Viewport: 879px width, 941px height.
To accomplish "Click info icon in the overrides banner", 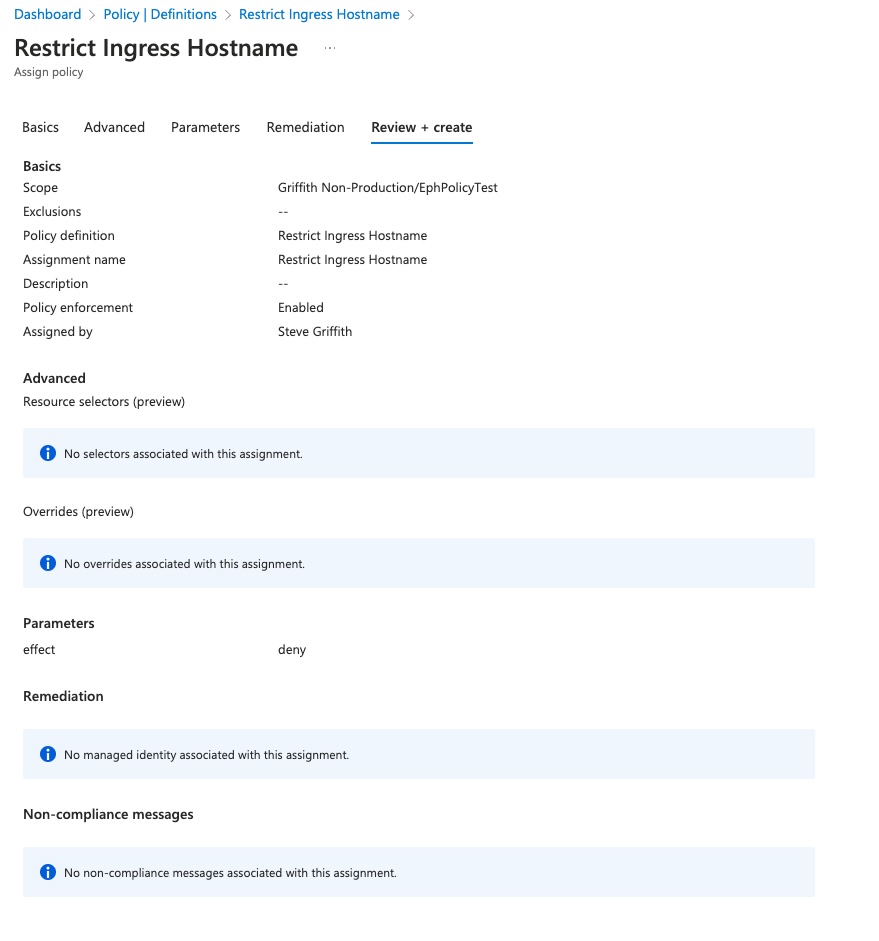I will pyautogui.click(x=47, y=563).
